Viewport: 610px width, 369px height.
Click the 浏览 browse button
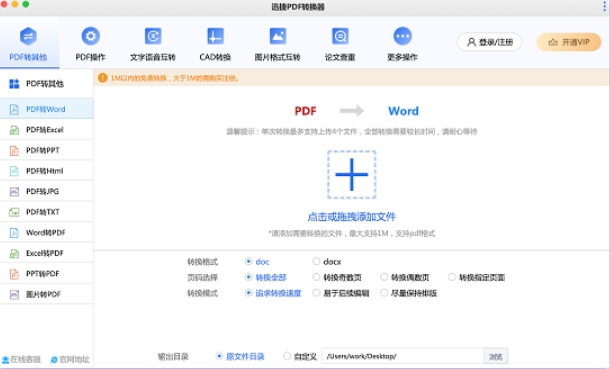tap(496, 357)
